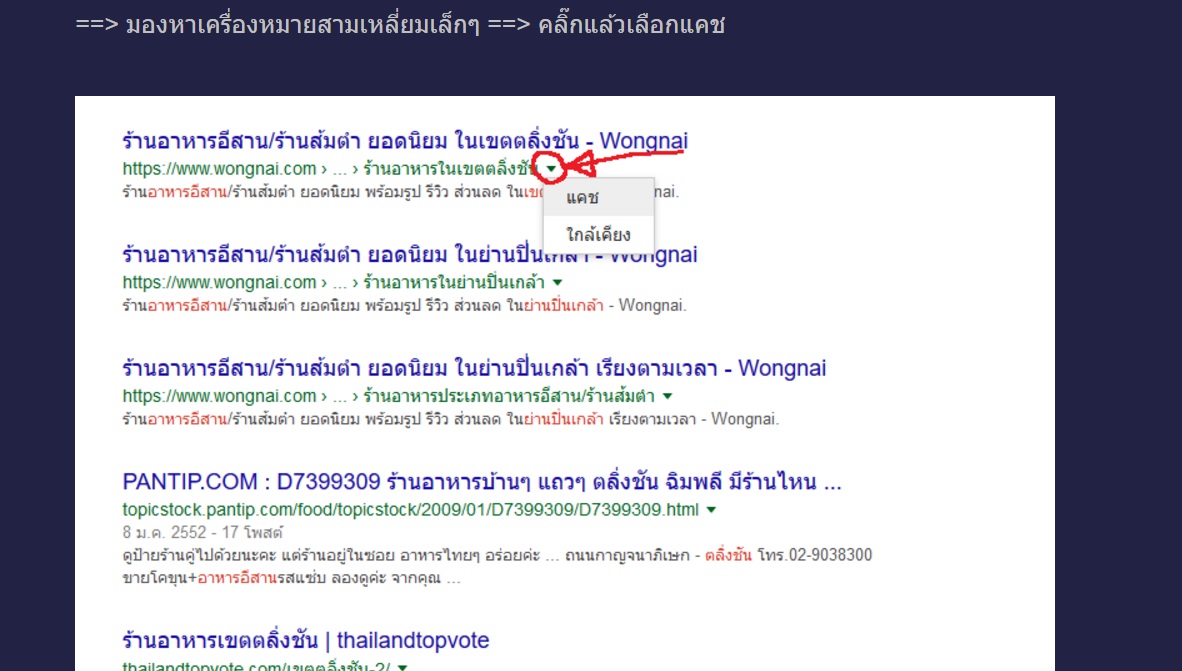Click the ร้านอาหารประเภทอาหารอีสาน/ร้านส้มตำ breadcrumb text
This screenshot has width=1182, height=671.
pyautogui.click(x=509, y=396)
